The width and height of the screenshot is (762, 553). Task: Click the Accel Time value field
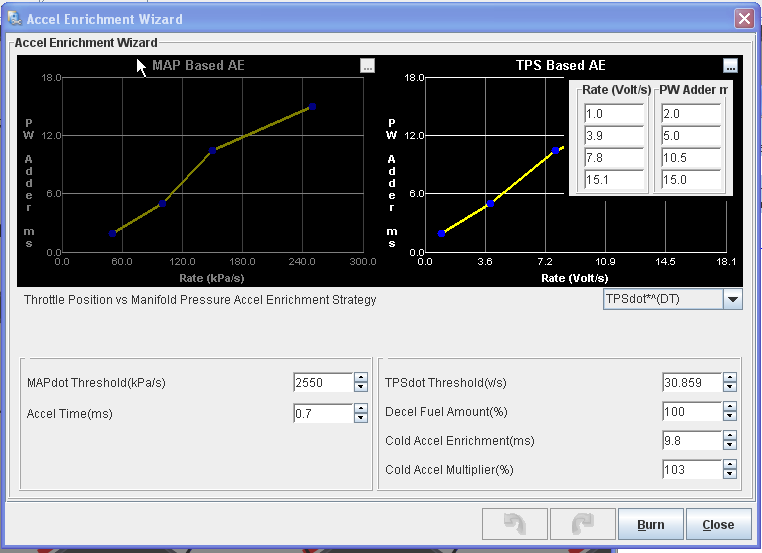322,413
